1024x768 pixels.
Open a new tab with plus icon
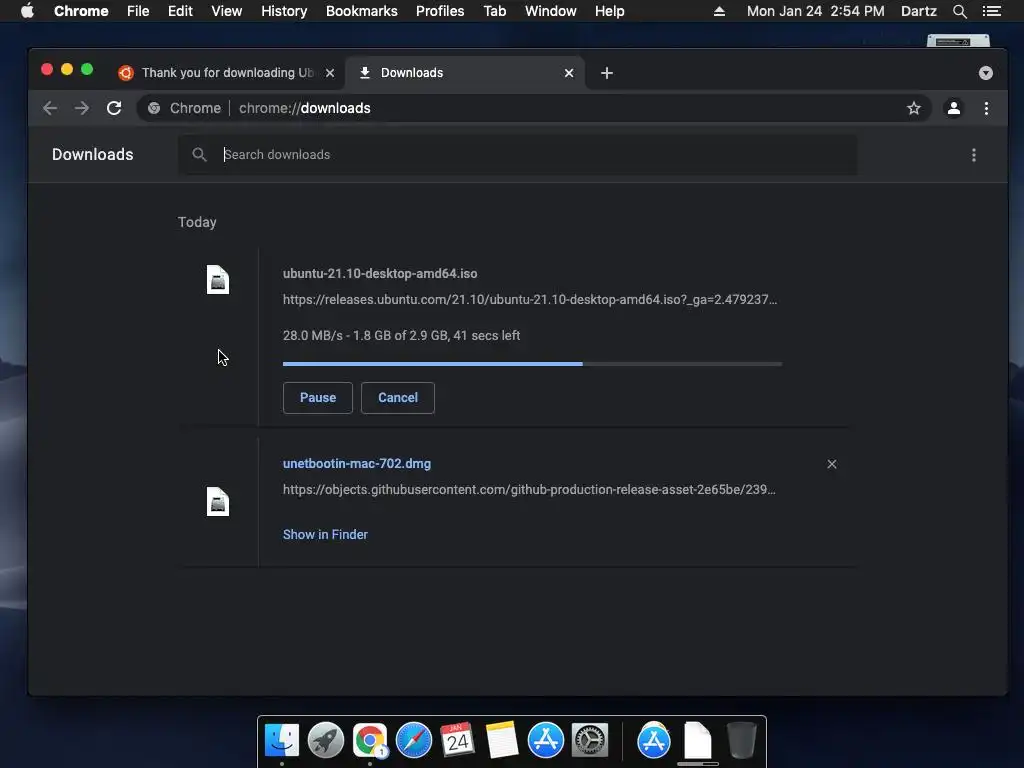click(x=607, y=73)
